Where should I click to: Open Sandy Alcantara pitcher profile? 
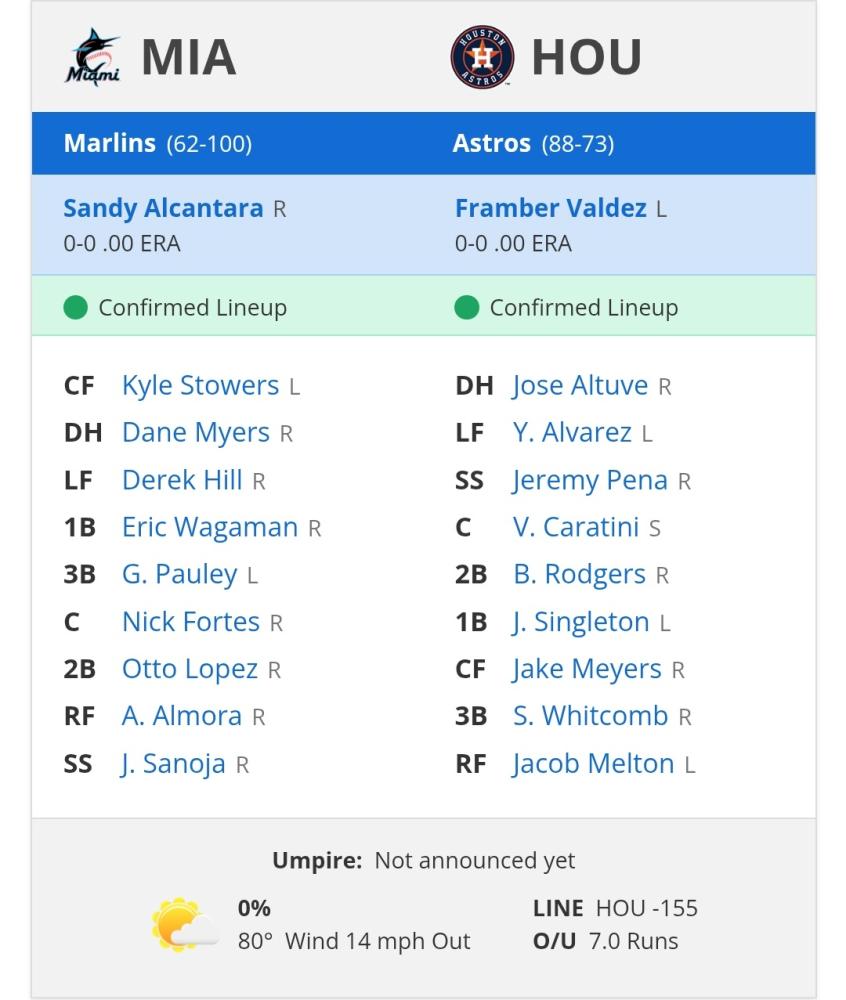point(163,209)
